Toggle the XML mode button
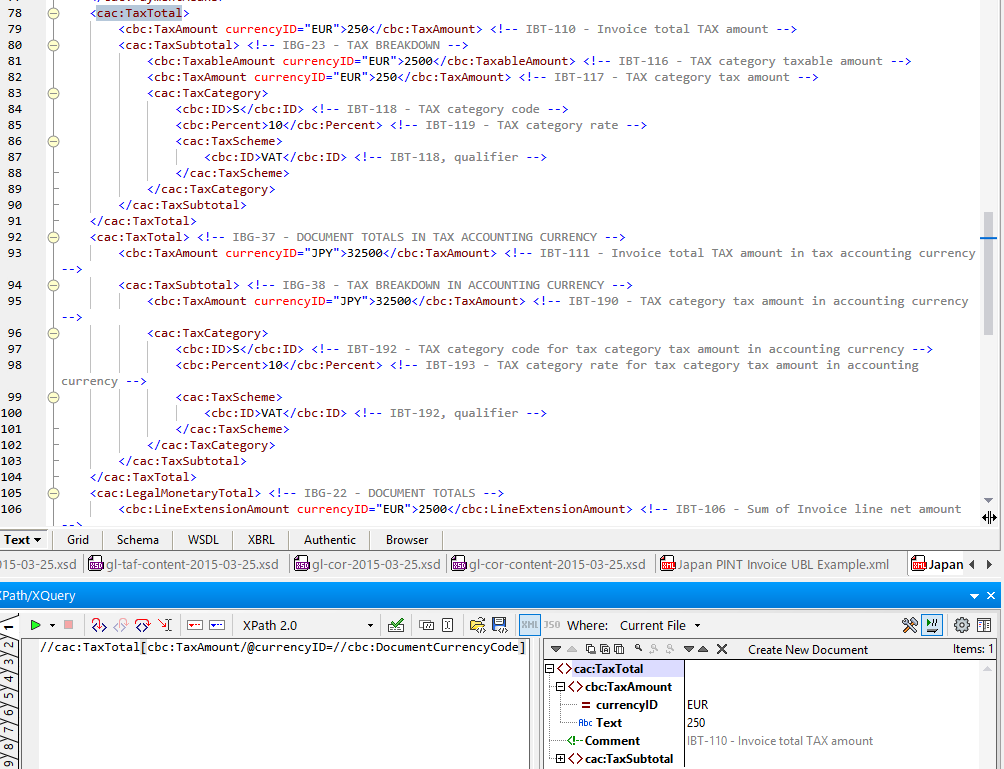Screen dimensions: 1004x769 point(530,624)
